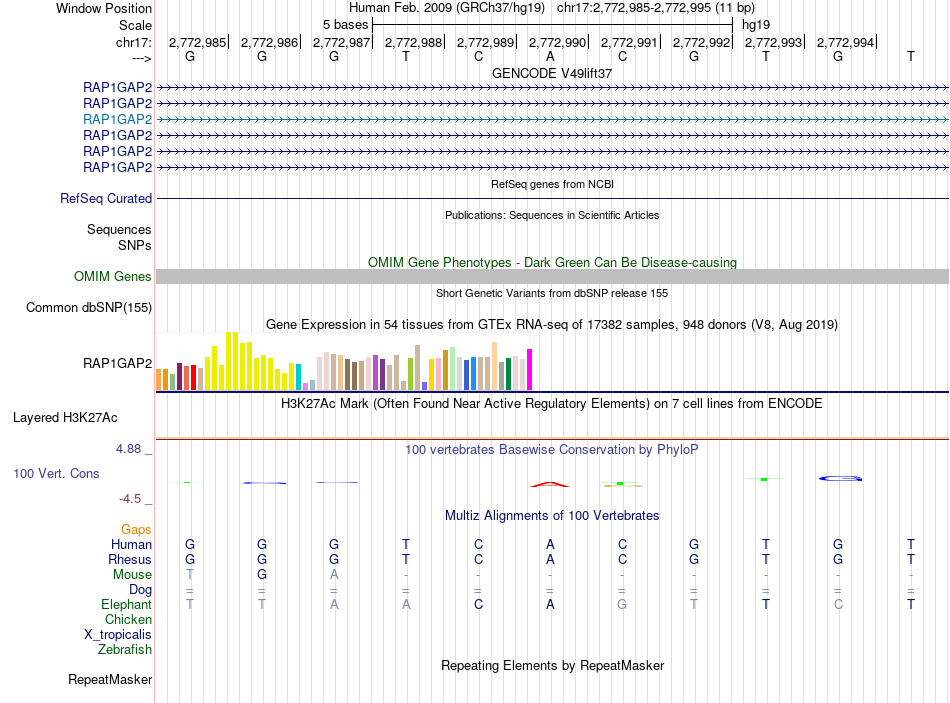Click the 5 bases scale bar
950x703 pixels.
click(x=551, y=24)
